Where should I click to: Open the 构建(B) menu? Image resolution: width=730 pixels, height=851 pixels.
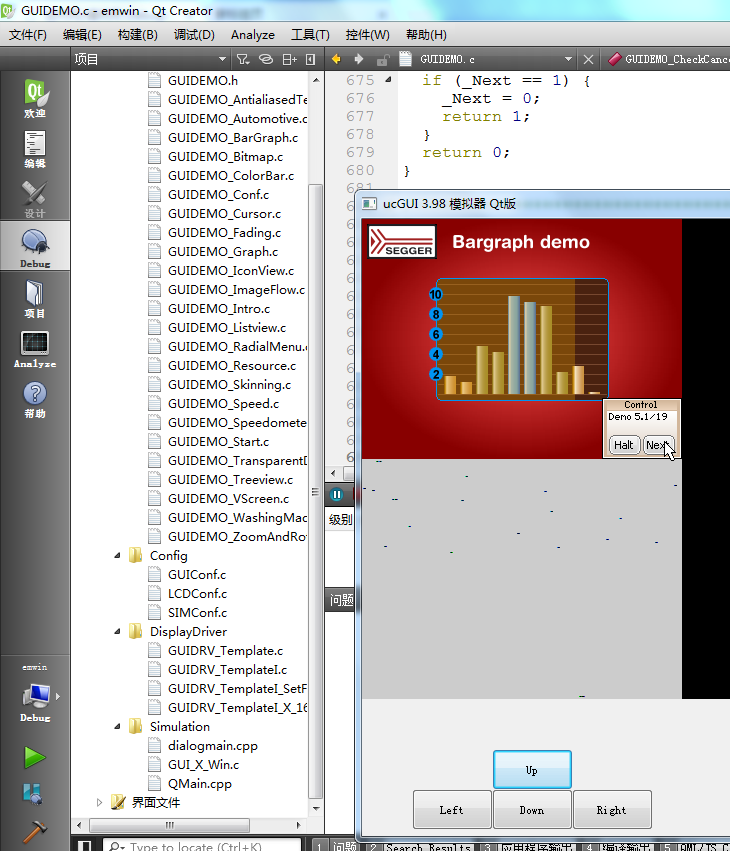point(137,34)
